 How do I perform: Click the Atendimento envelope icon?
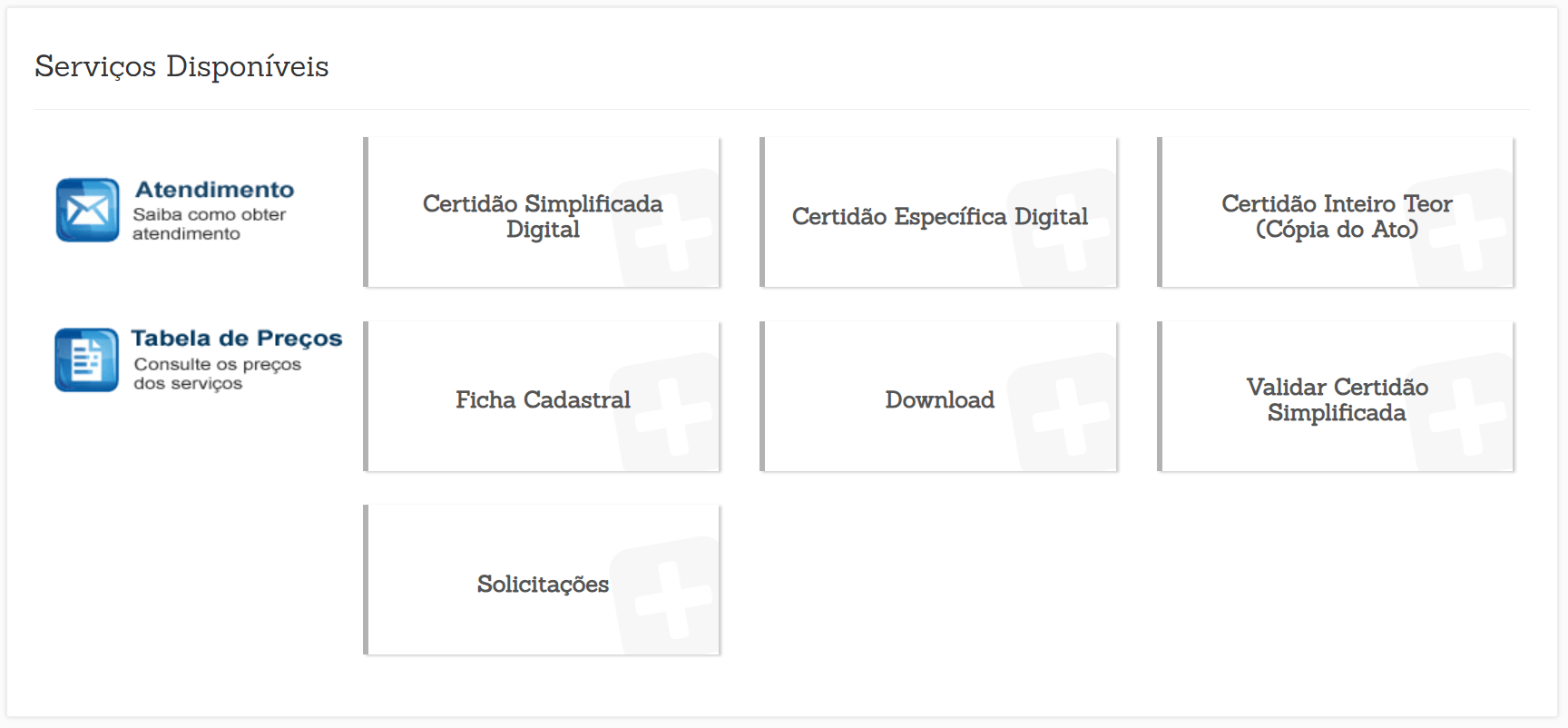(x=87, y=210)
